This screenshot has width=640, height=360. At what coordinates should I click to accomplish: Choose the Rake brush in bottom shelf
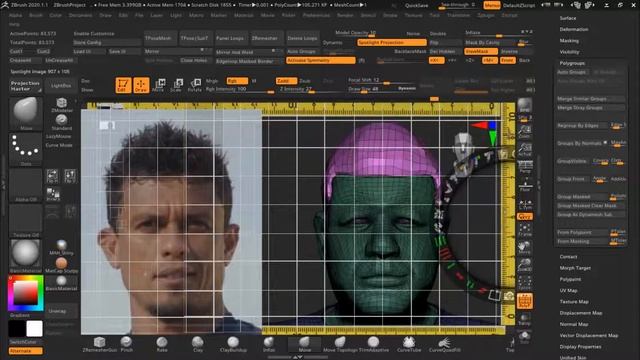point(162,344)
